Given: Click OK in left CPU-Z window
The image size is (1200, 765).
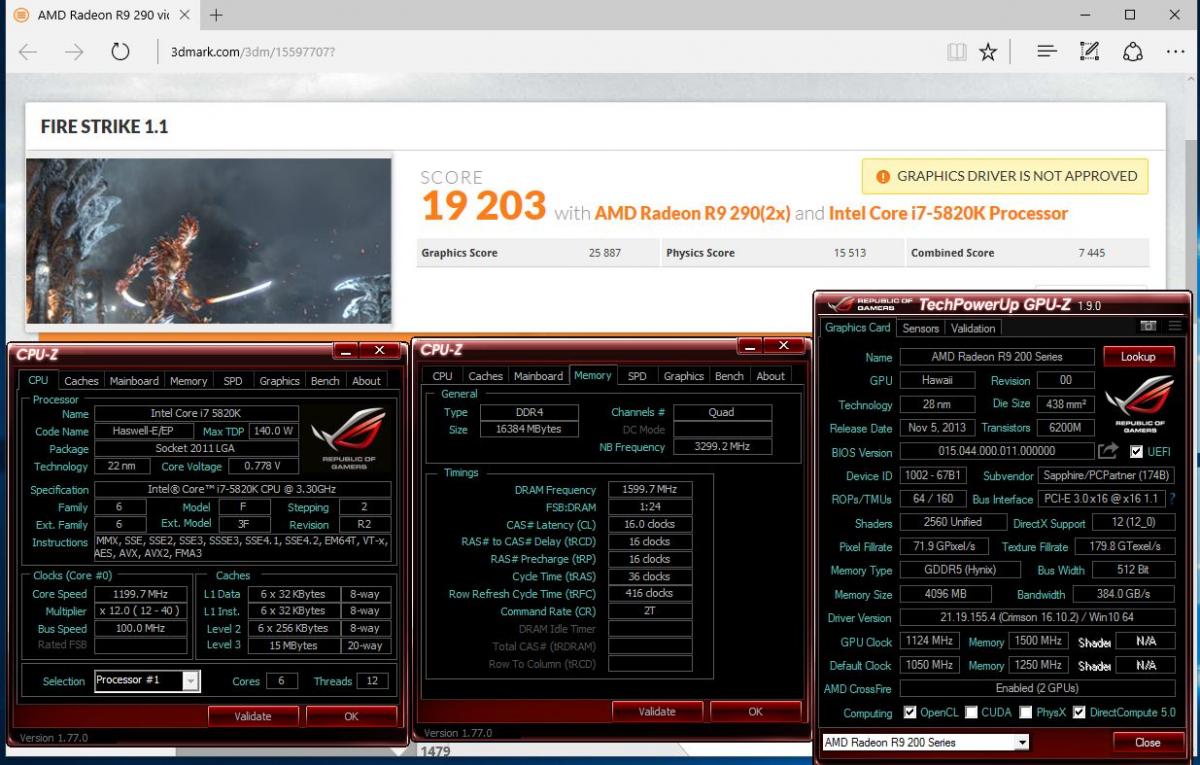Looking at the screenshot, I should (351, 716).
